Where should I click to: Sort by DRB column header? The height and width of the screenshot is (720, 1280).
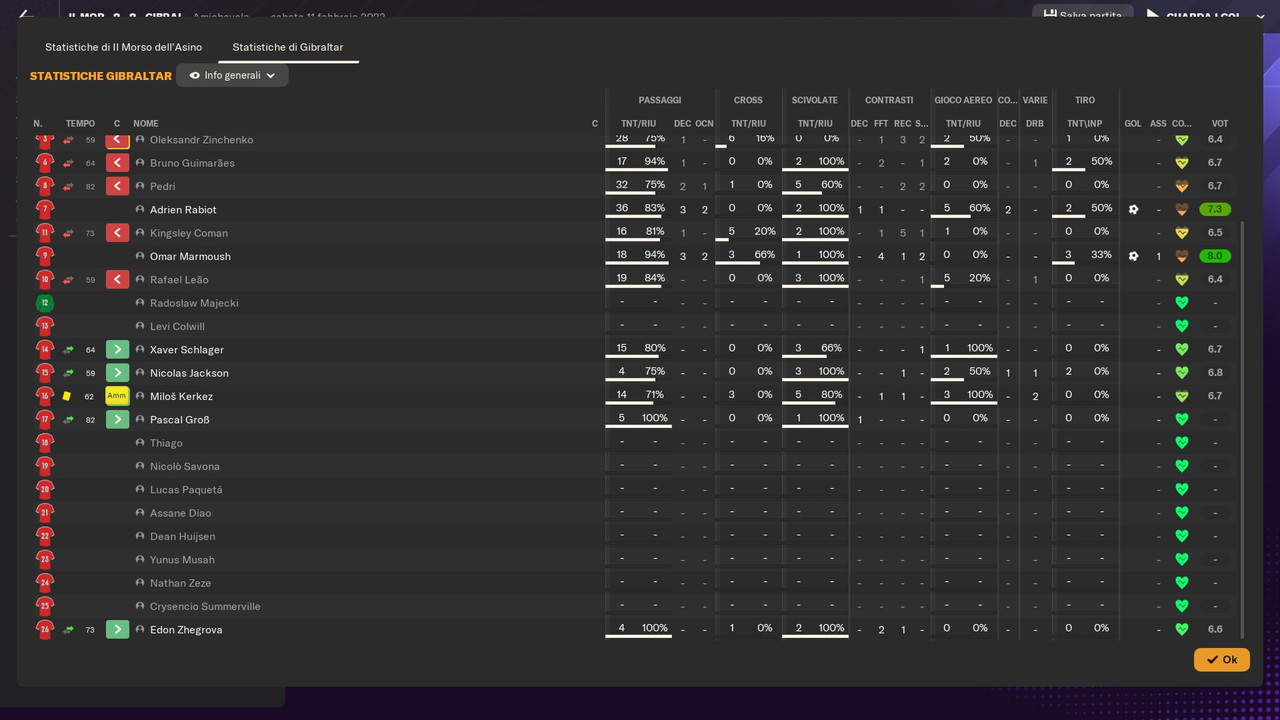(x=1035, y=124)
